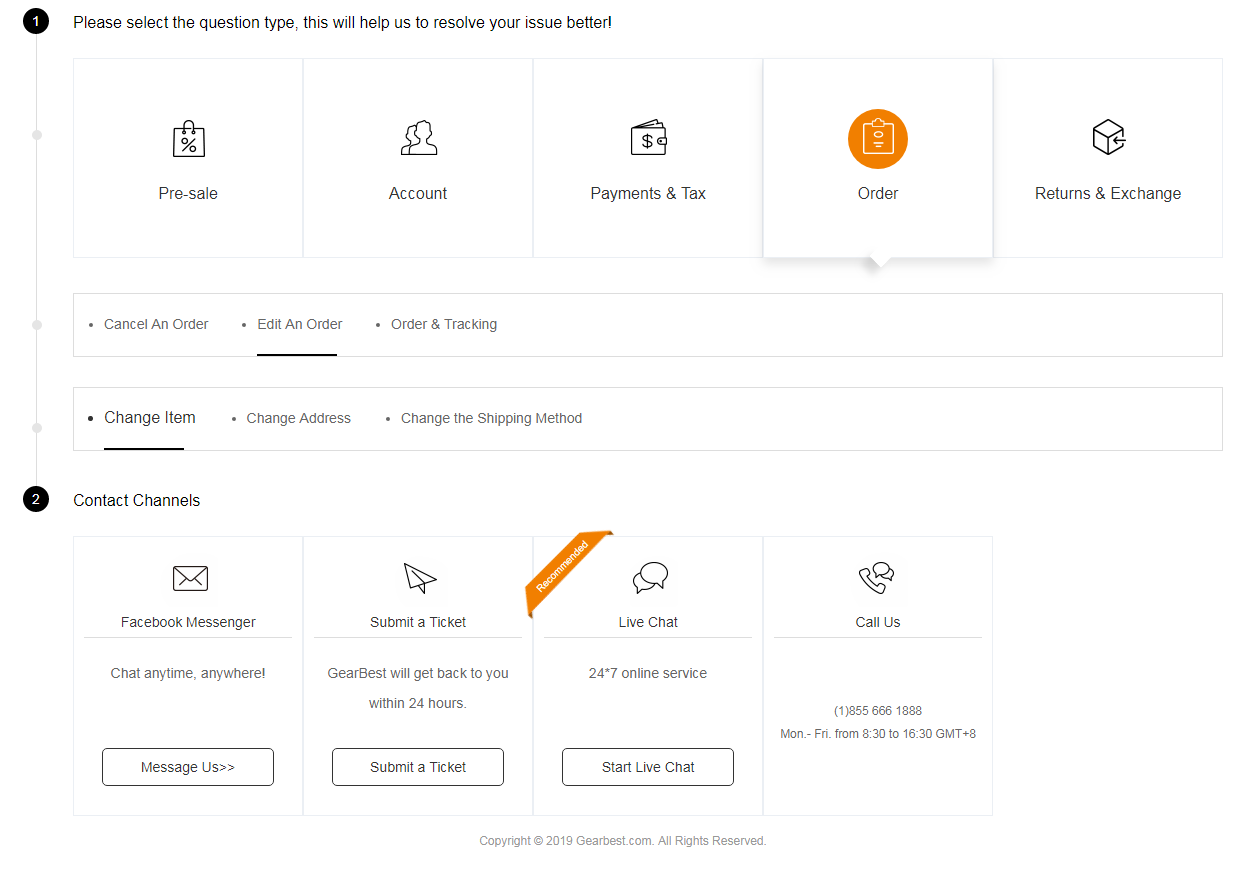1256x891 pixels.
Task: Select Change the Shipping Method option
Action: pos(491,418)
